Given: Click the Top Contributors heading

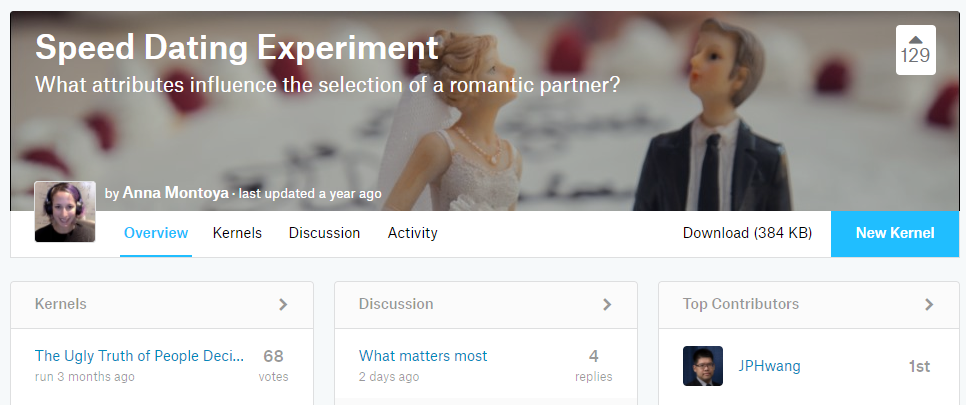Looking at the screenshot, I should (x=741, y=304).
